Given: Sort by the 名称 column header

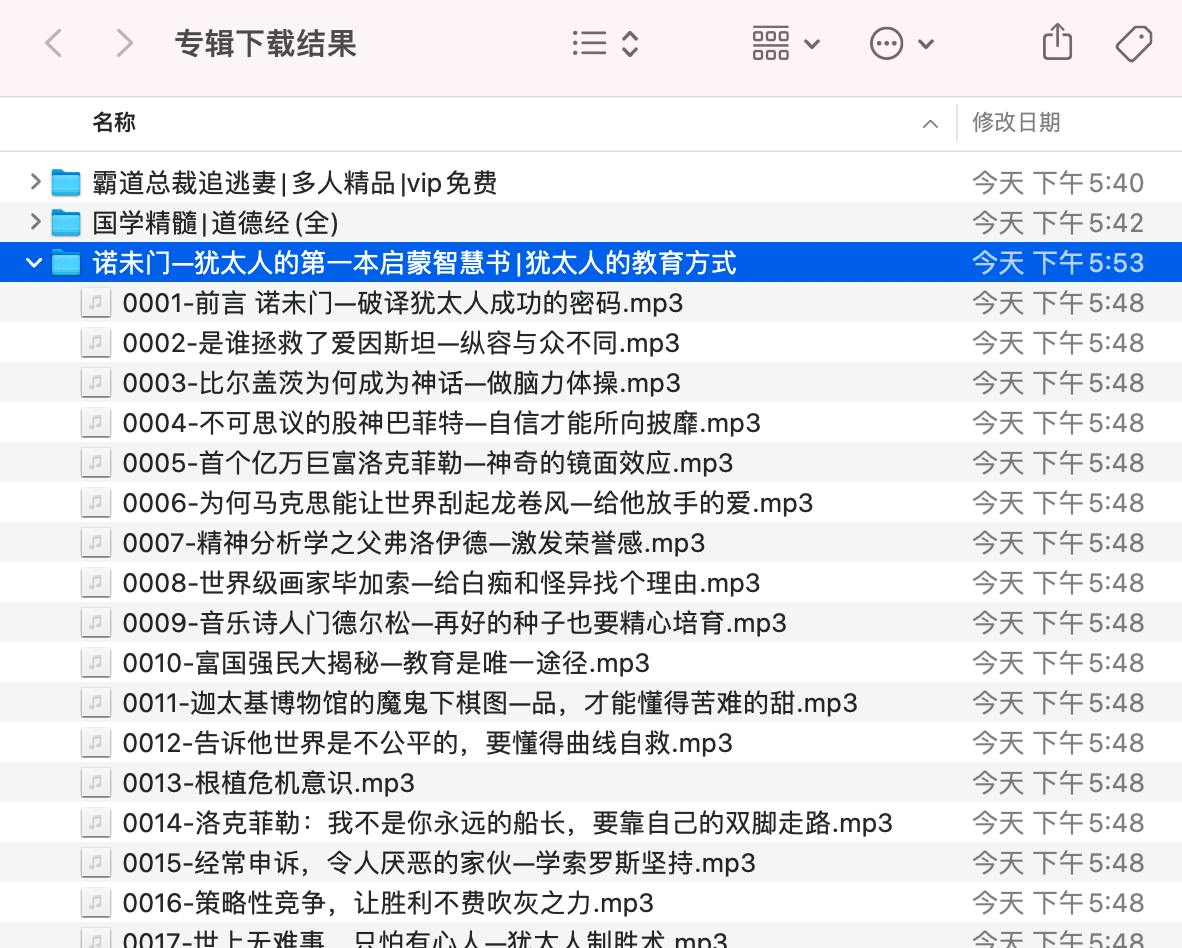Looking at the screenshot, I should 114,122.
